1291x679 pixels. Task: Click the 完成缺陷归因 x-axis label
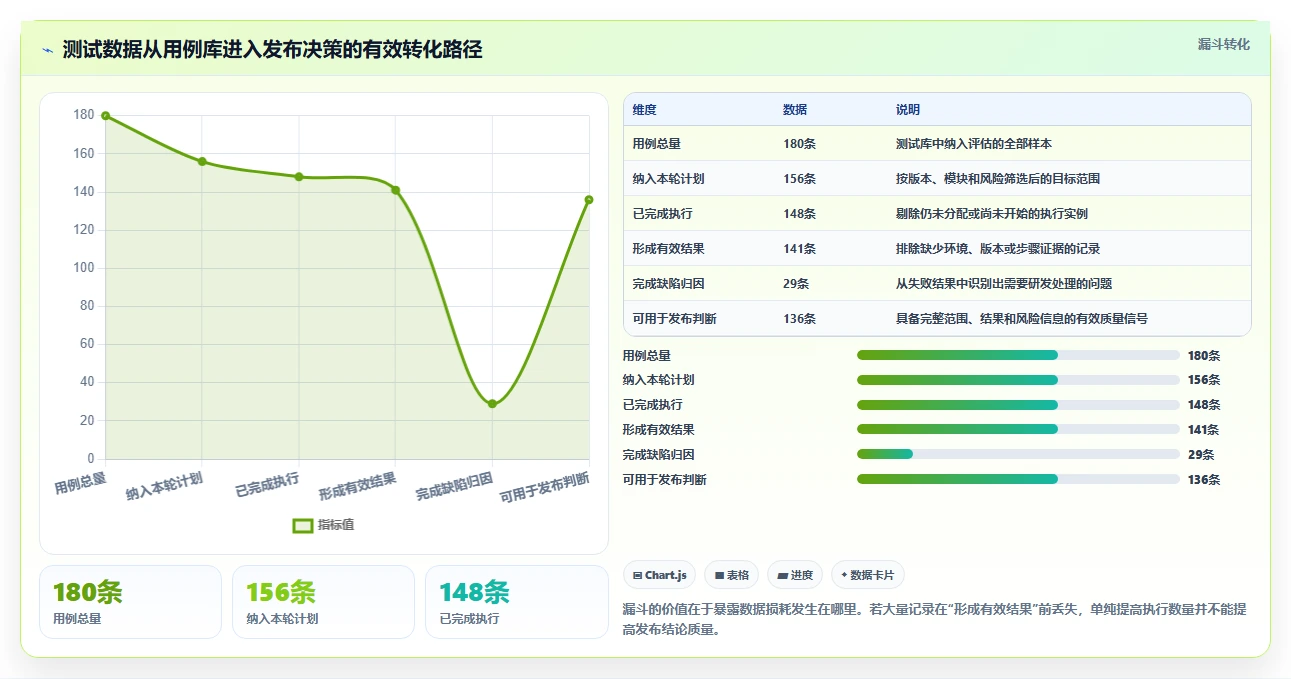coord(455,486)
